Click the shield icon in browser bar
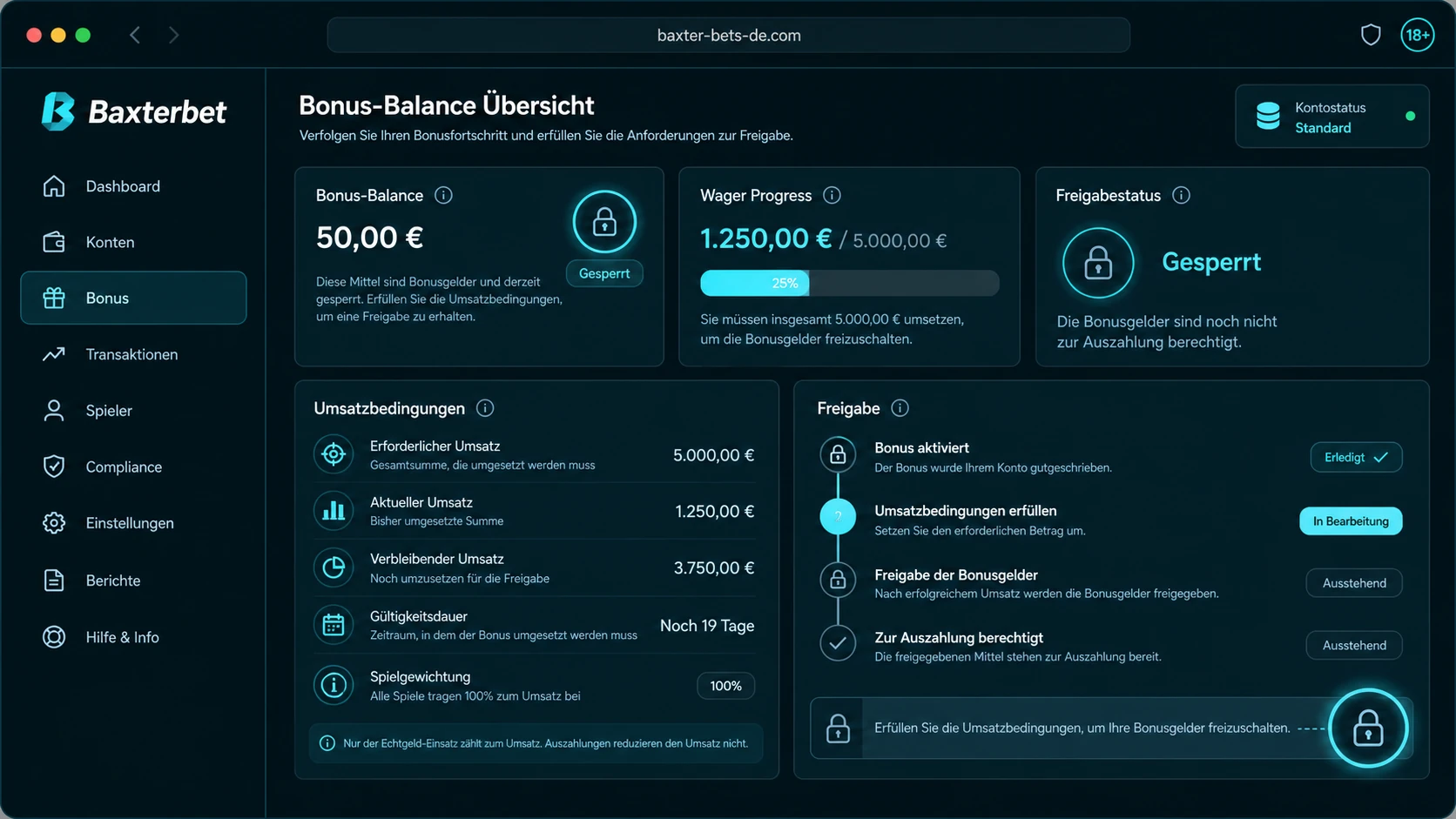The image size is (1456, 819). click(x=1371, y=35)
